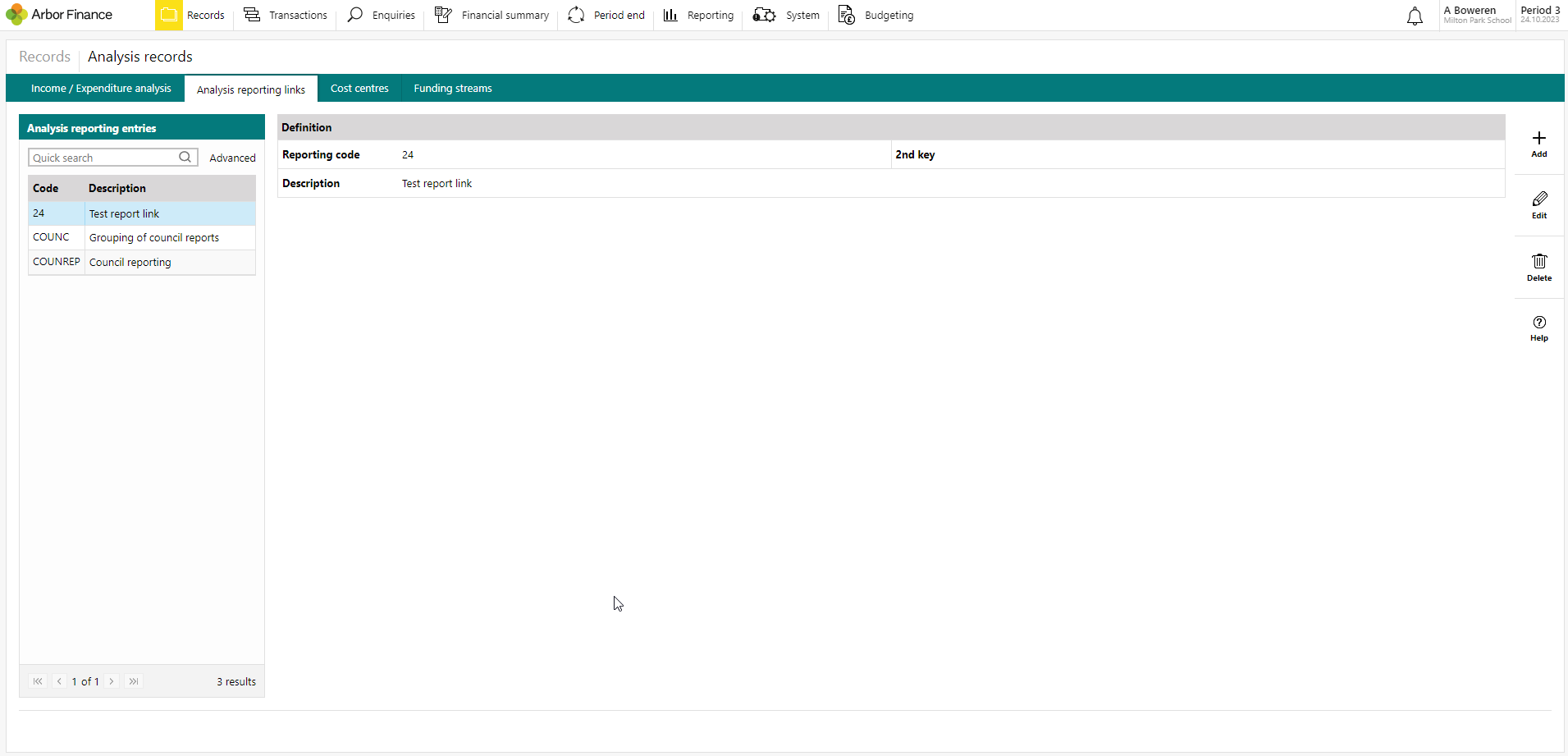
Task: Click the Transactions stacked-lines icon
Action: 252,15
